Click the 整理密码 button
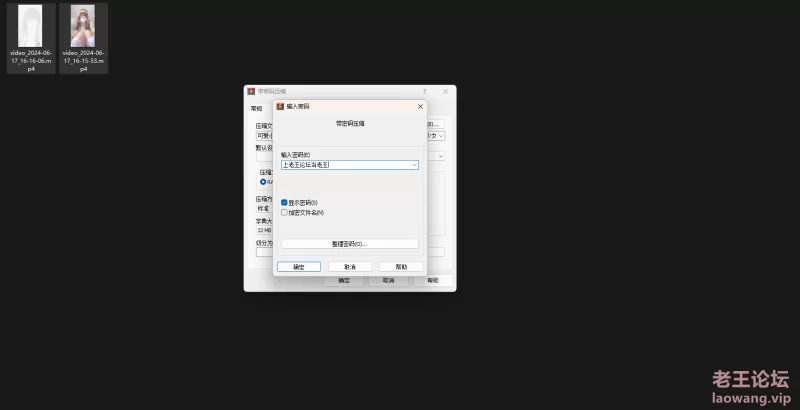Viewport: 800px width, 410px height. tap(349, 243)
